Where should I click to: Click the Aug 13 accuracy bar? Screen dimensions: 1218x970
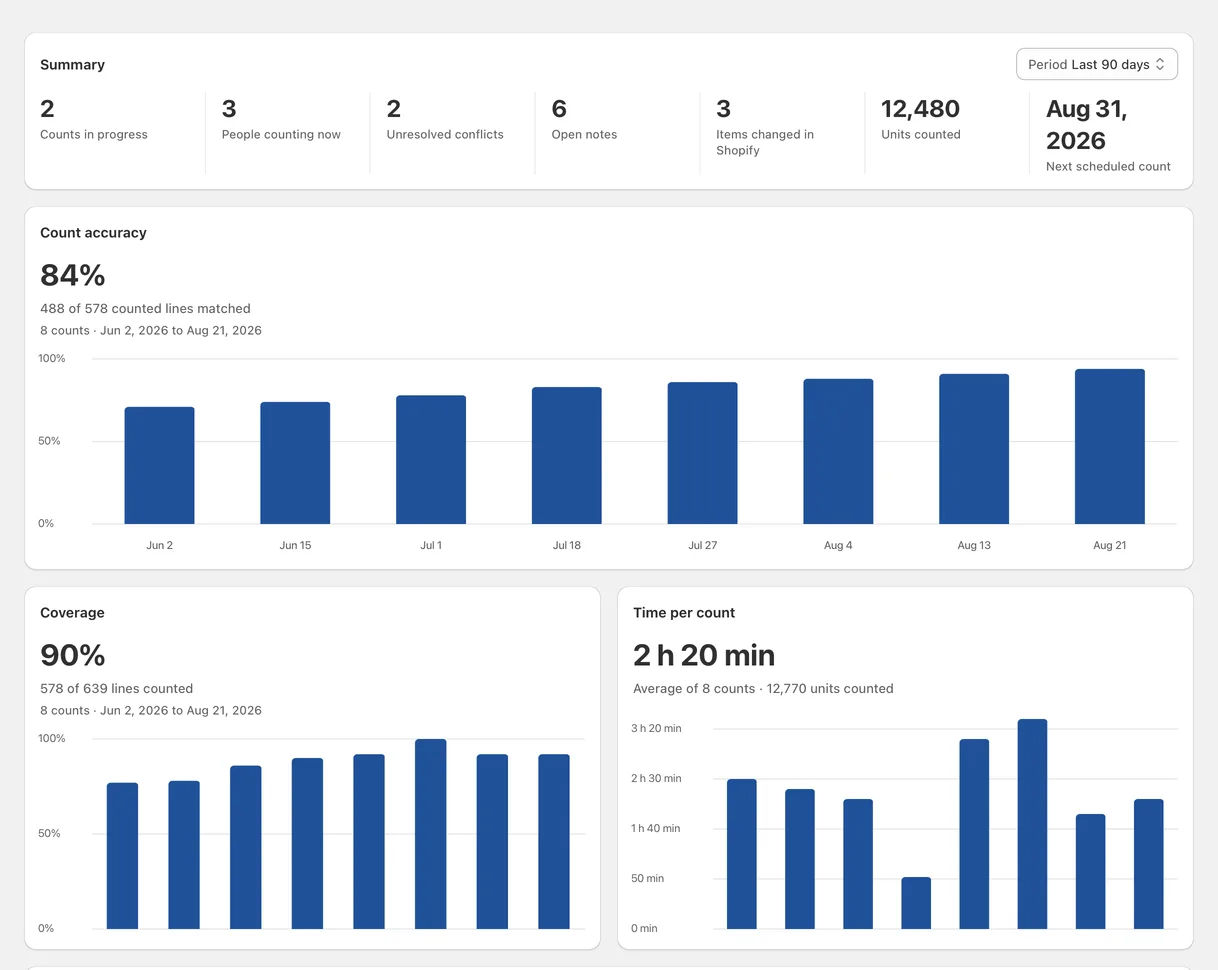[974, 449]
